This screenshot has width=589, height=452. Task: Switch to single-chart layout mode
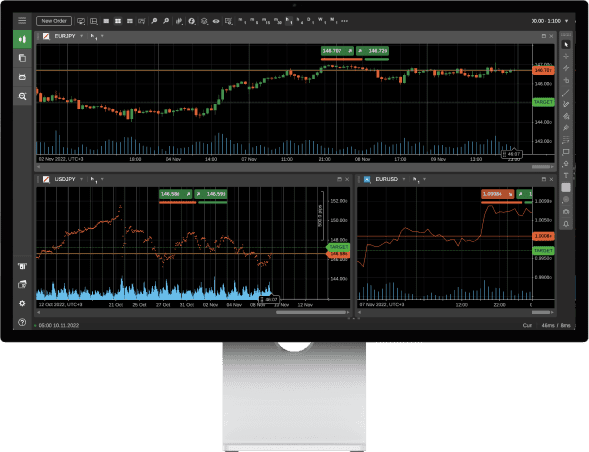pyautogui.click(x=106, y=21)
